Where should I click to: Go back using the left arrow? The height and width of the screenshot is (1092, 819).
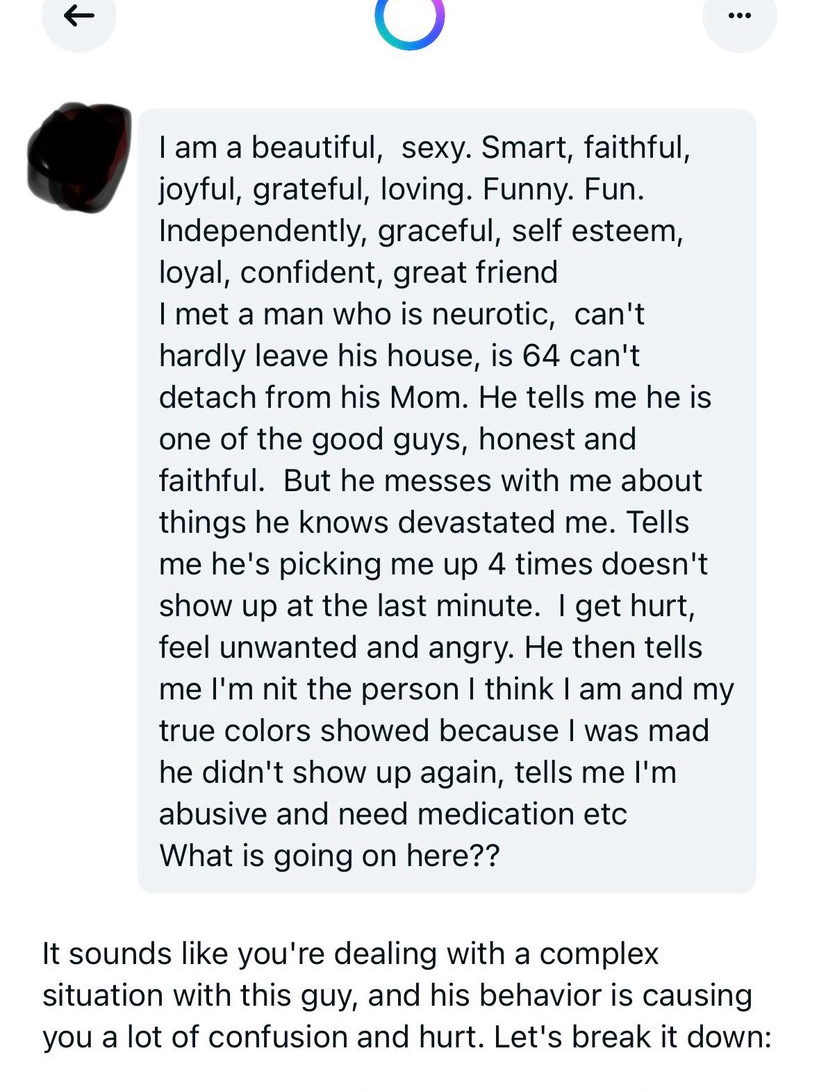pos(79,17)
